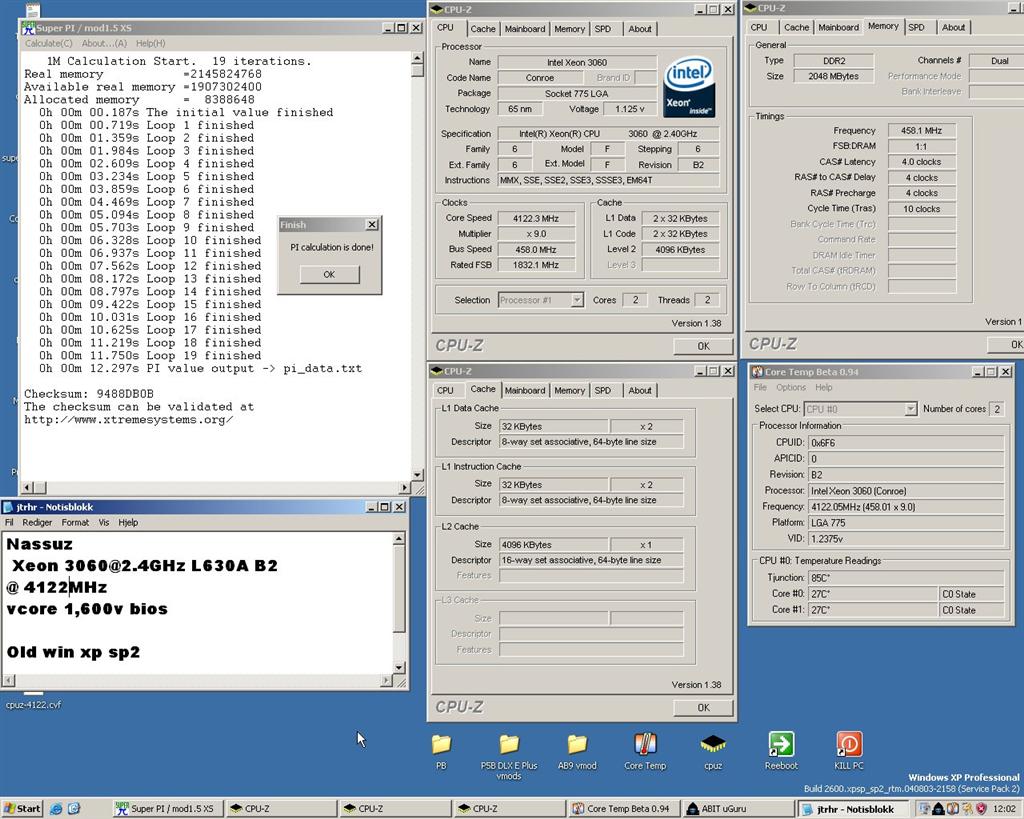Open the About menu in Super PI

tap(104, 43)
